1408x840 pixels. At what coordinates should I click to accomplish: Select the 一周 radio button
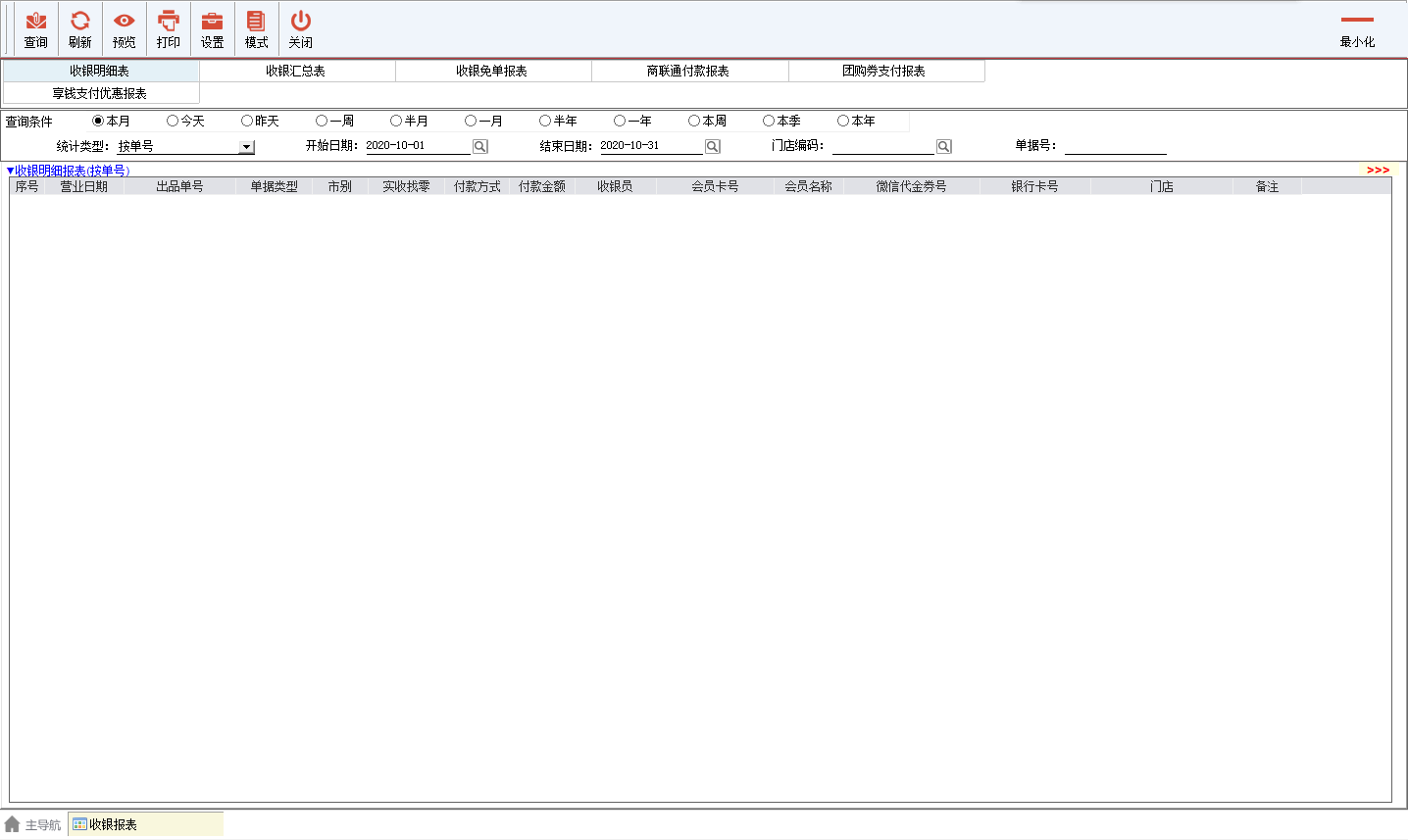click(322, 121)
